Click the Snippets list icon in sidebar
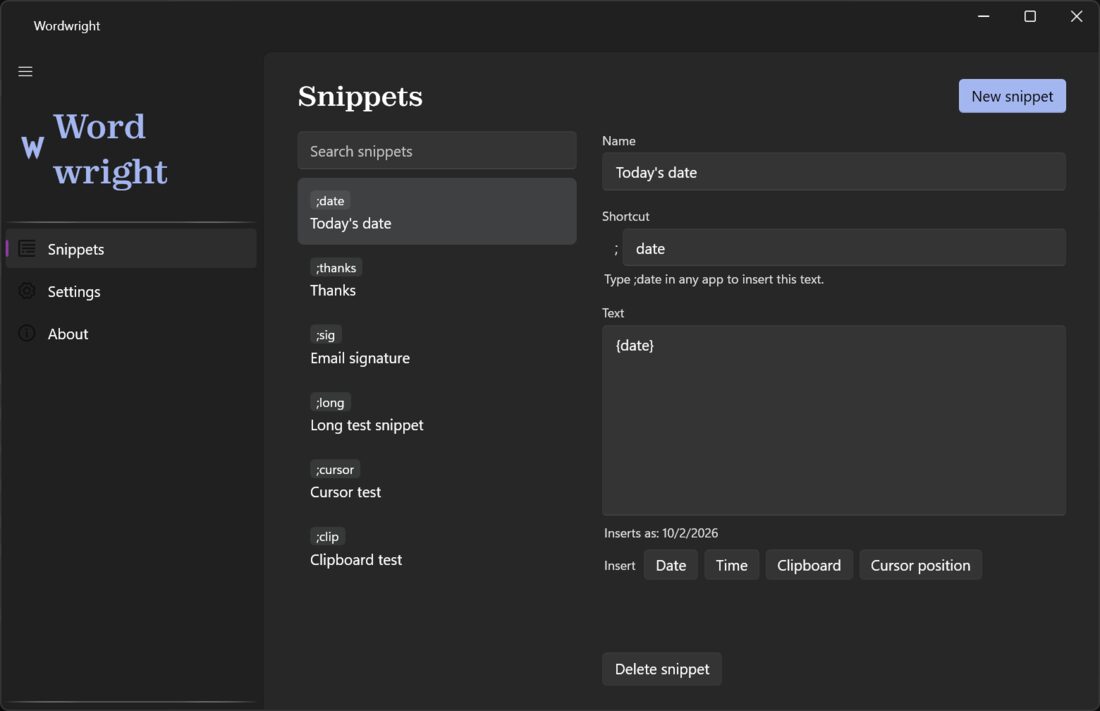 point(27,248)
